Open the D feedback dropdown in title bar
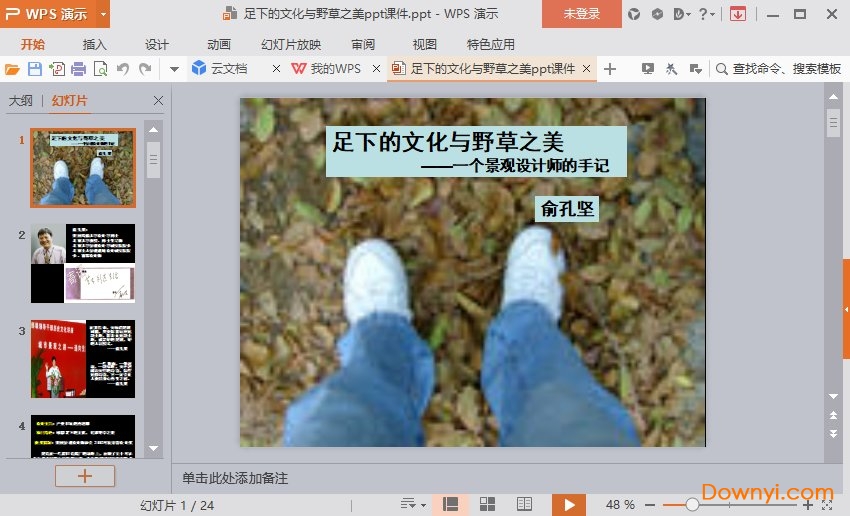The width and height of the screenshot is (850, 516). coord(681,14)
